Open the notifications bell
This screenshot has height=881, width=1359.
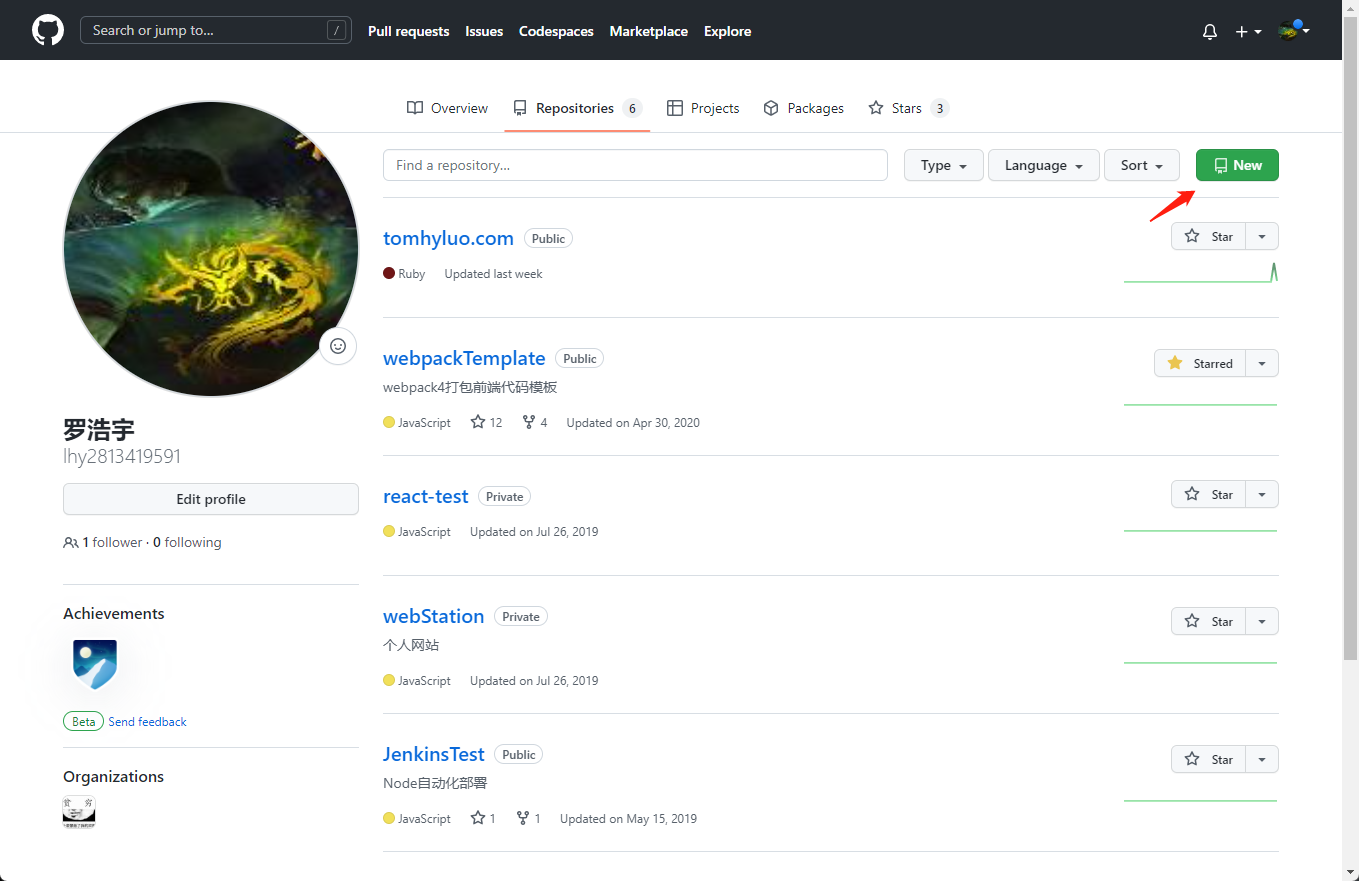1209,32
